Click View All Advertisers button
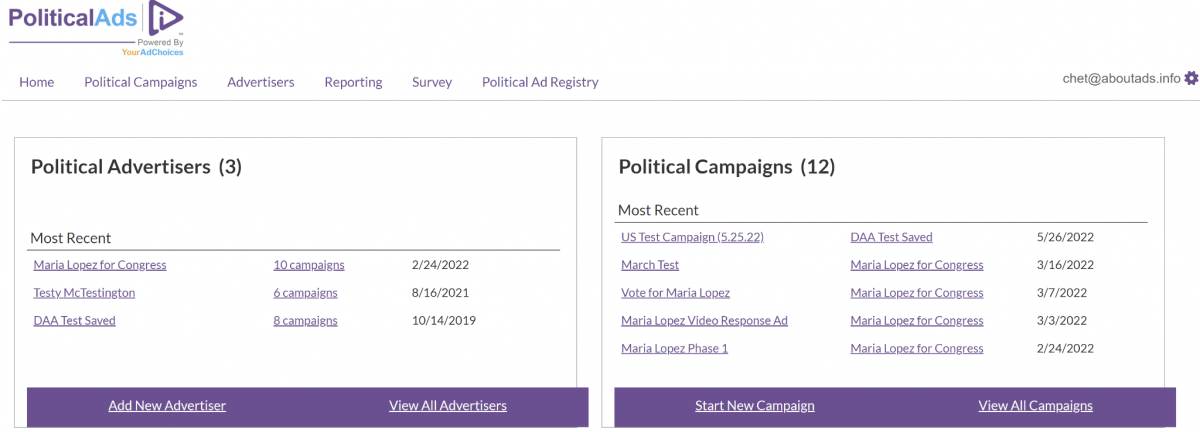Viewport: 1200px width, 432px height. [448, 406]
